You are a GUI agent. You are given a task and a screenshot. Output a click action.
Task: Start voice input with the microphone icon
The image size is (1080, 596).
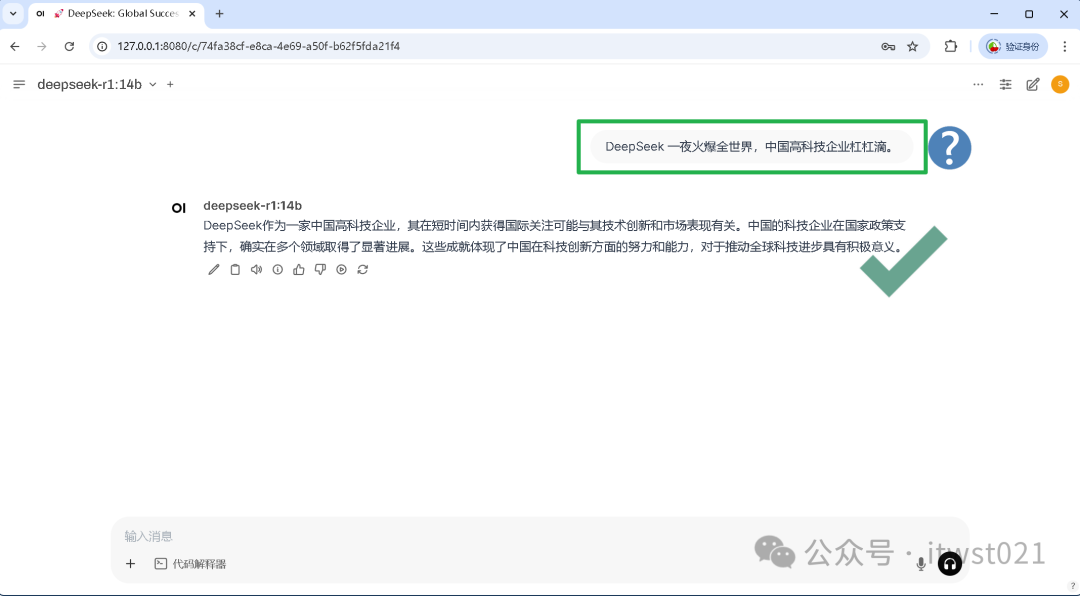[921, 564]
